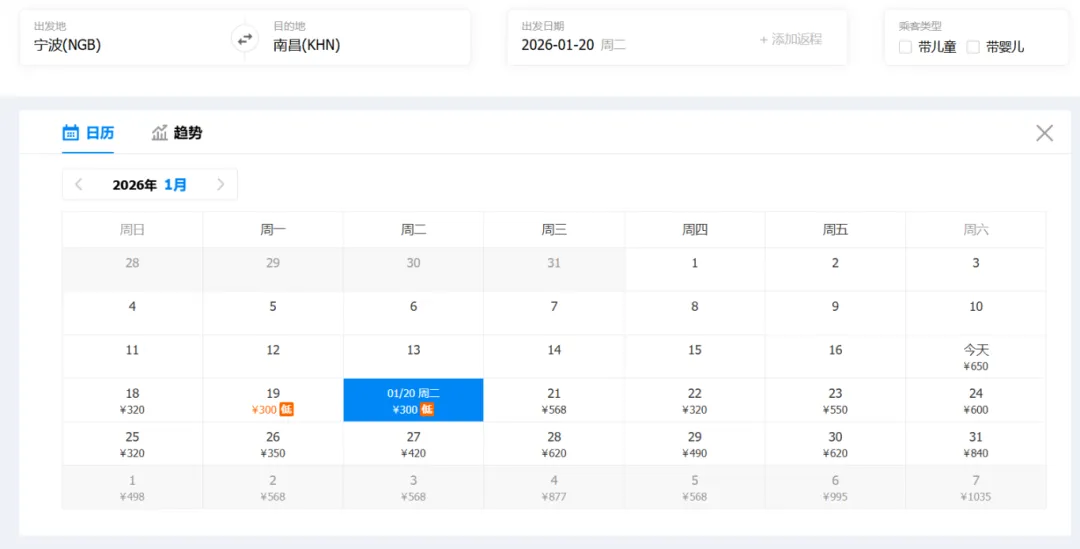Select January 22 priced ¥320

point(694,400)
